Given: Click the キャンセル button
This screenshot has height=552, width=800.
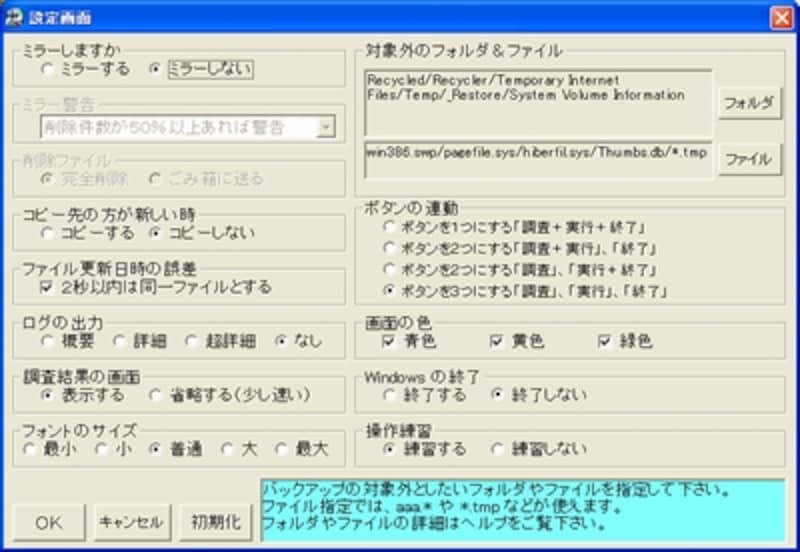Looking at the screenshot, I should pyautogui.click(x=132, y=522).
